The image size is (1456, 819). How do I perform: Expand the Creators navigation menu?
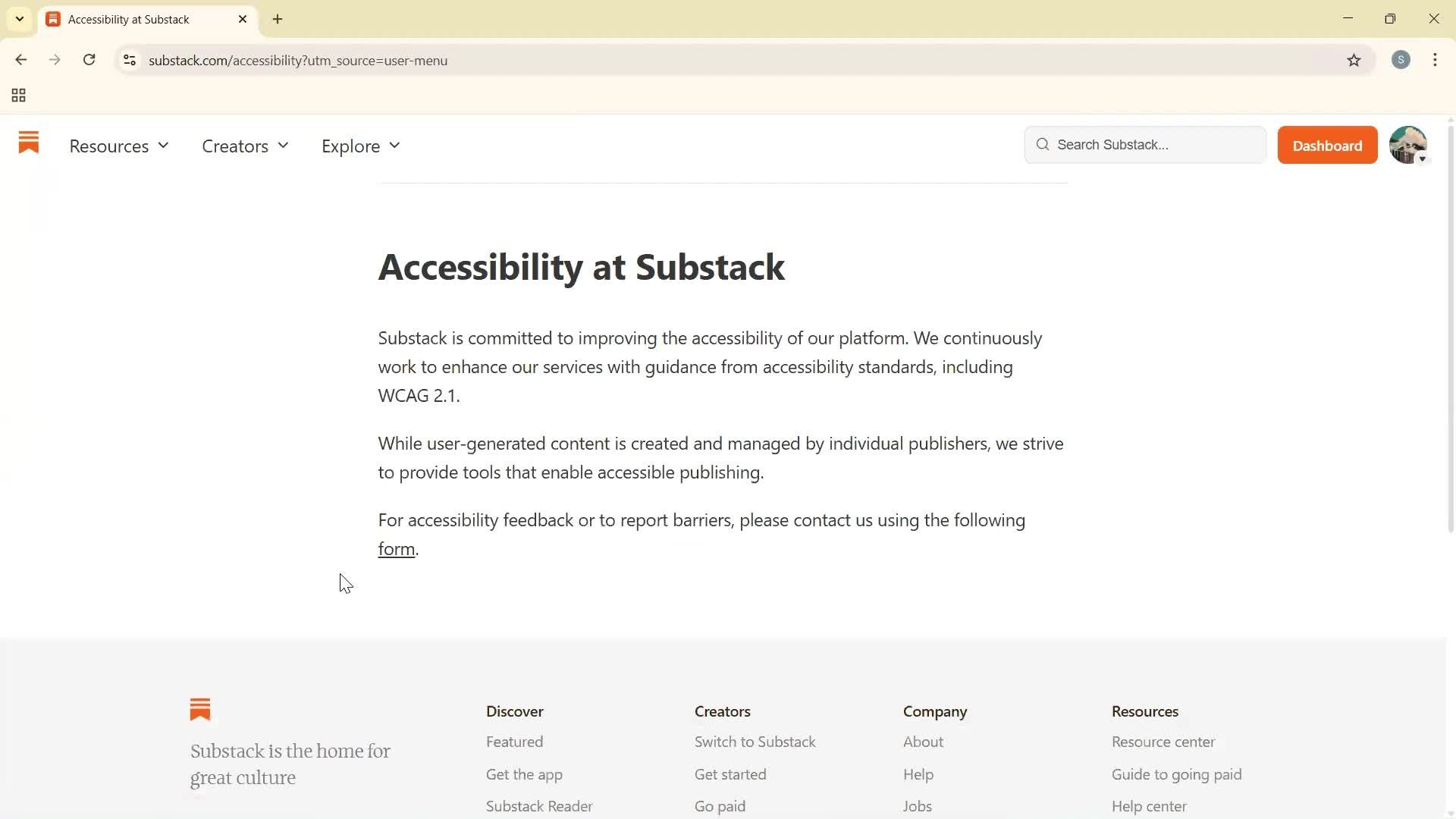click(244, 146)
